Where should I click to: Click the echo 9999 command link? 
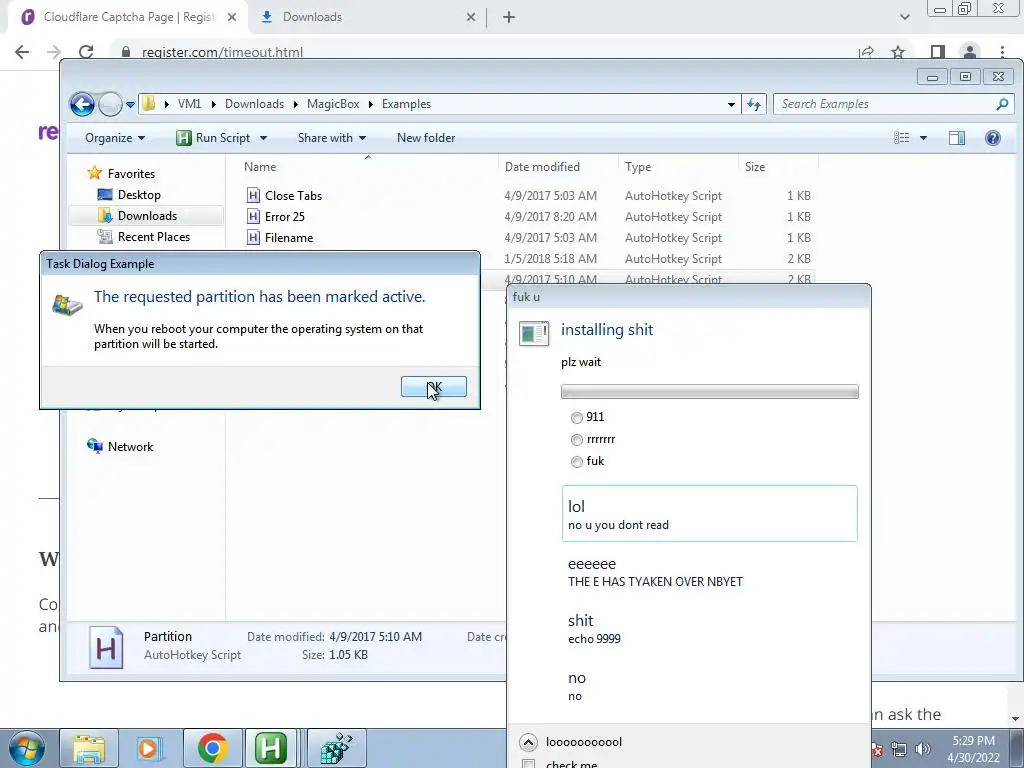709,628
